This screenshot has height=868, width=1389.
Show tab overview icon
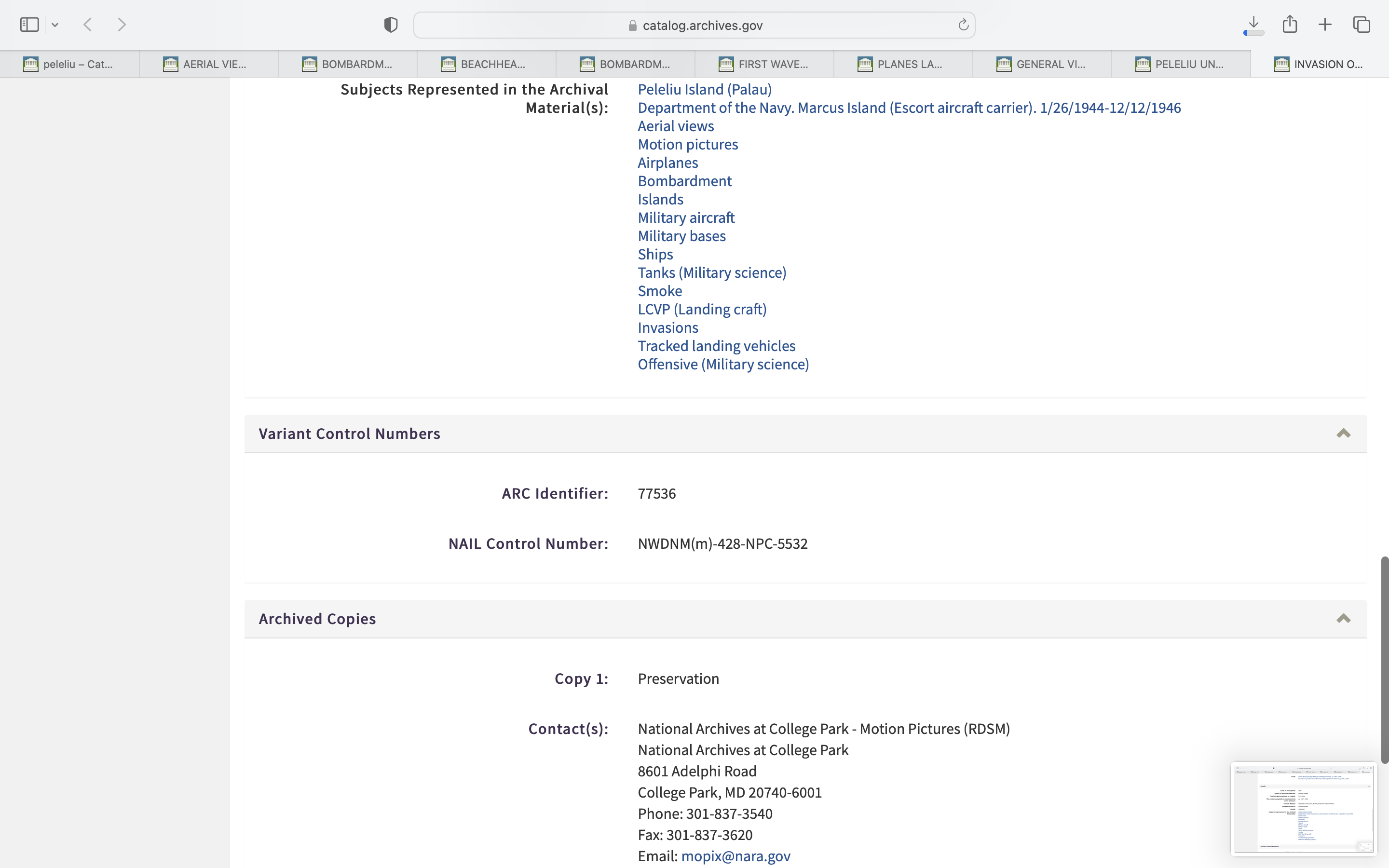pos(1362,25)
